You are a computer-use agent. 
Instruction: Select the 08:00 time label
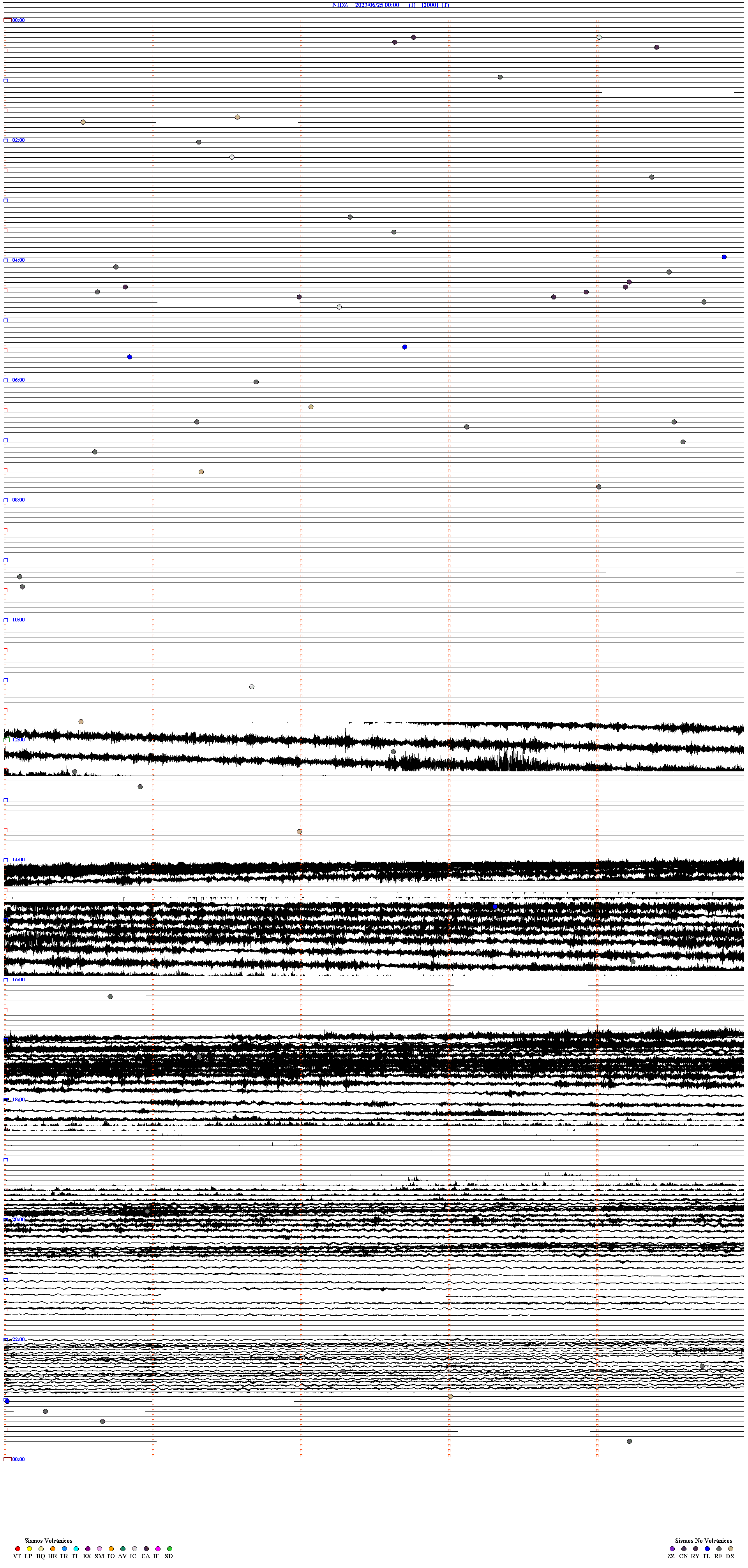(x=18, y=500)
